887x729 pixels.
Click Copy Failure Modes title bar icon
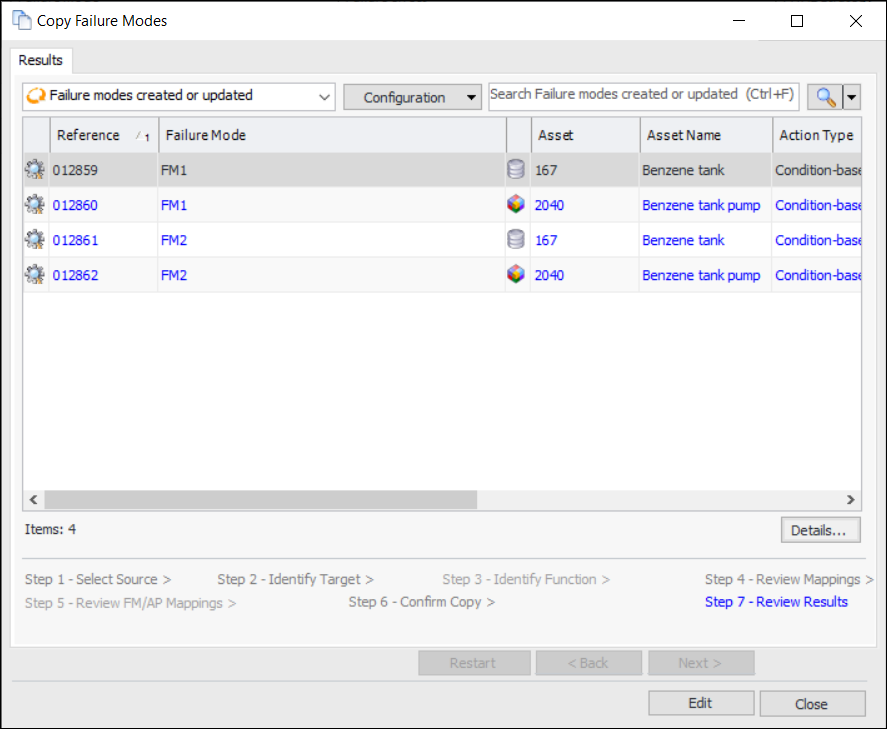click(x=22, y=21)
